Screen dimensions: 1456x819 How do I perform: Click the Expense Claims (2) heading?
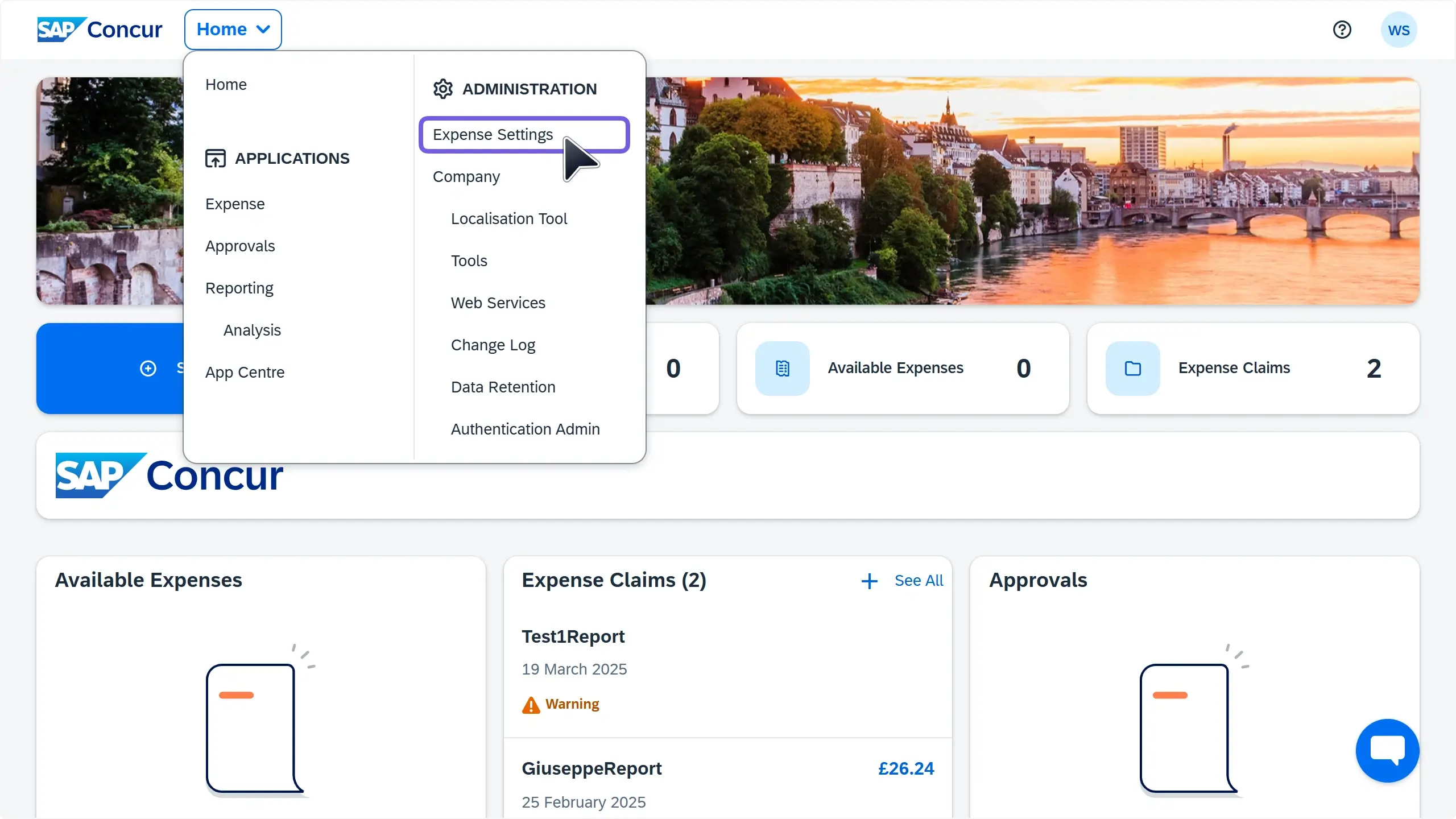click(x=614, y=580)
